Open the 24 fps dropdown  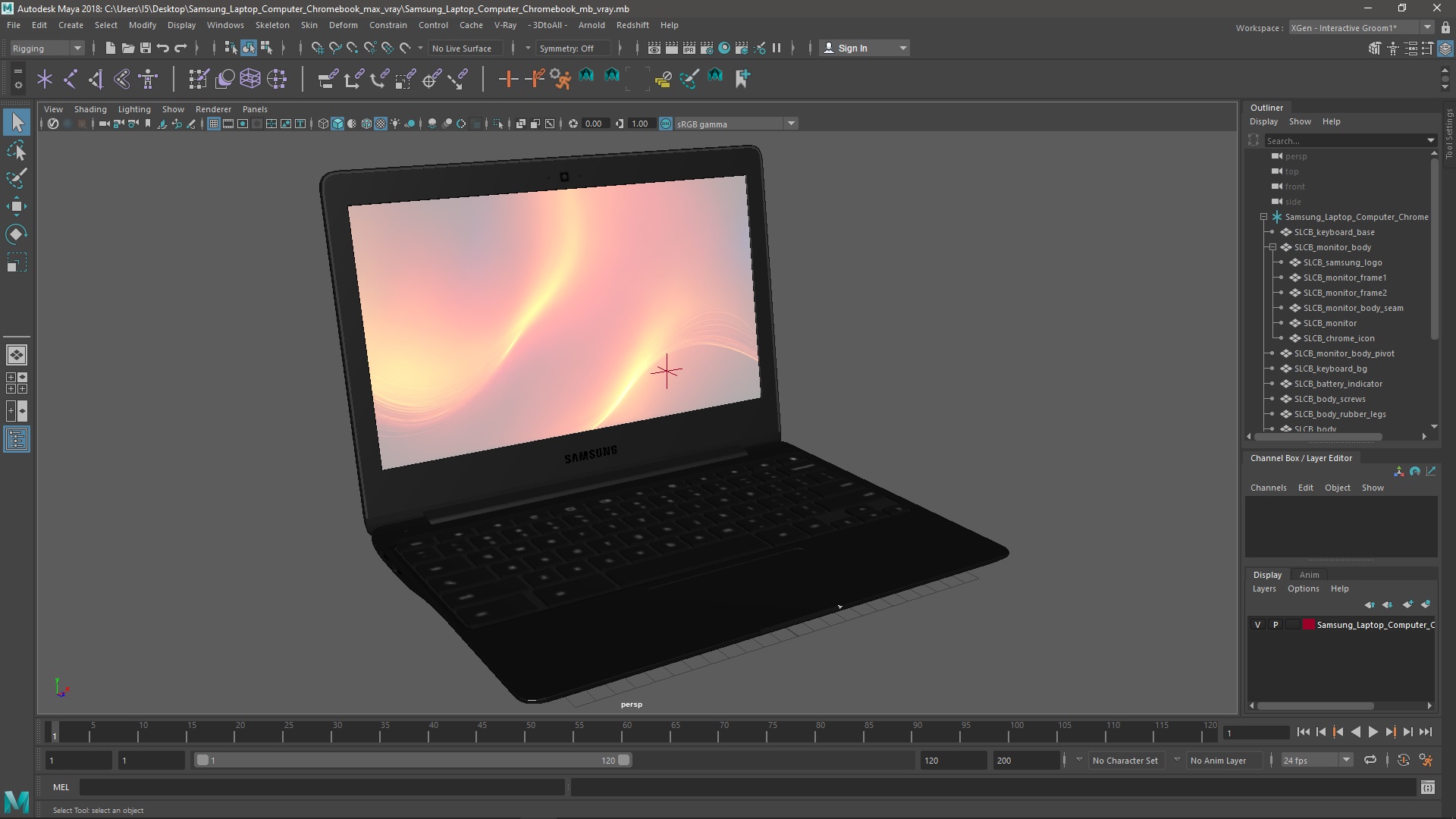click(x=1317, y=760)
